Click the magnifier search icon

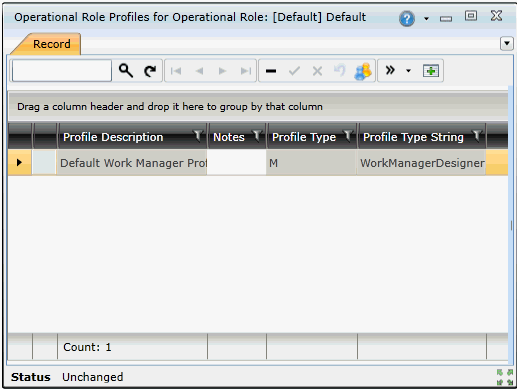126,71
